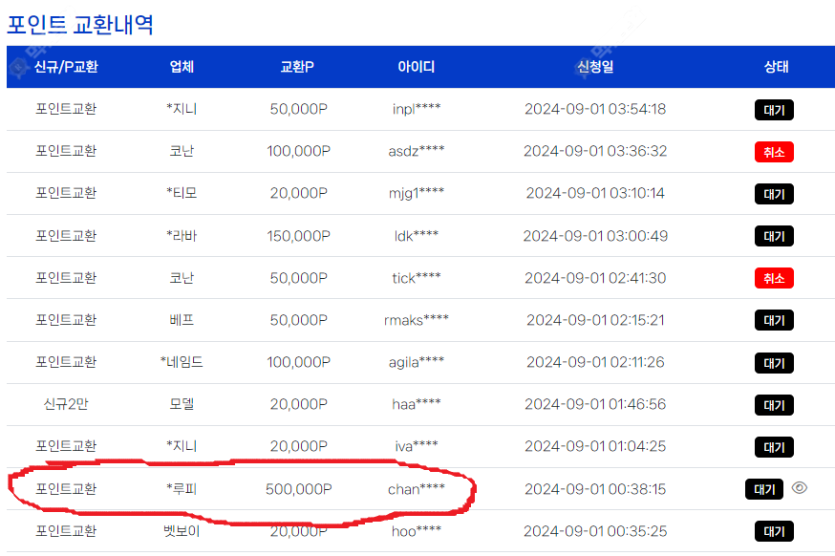Click the 신규/P교환 column header
The height and width of the screenshot is (556, 835).
(x=66, y=67)
